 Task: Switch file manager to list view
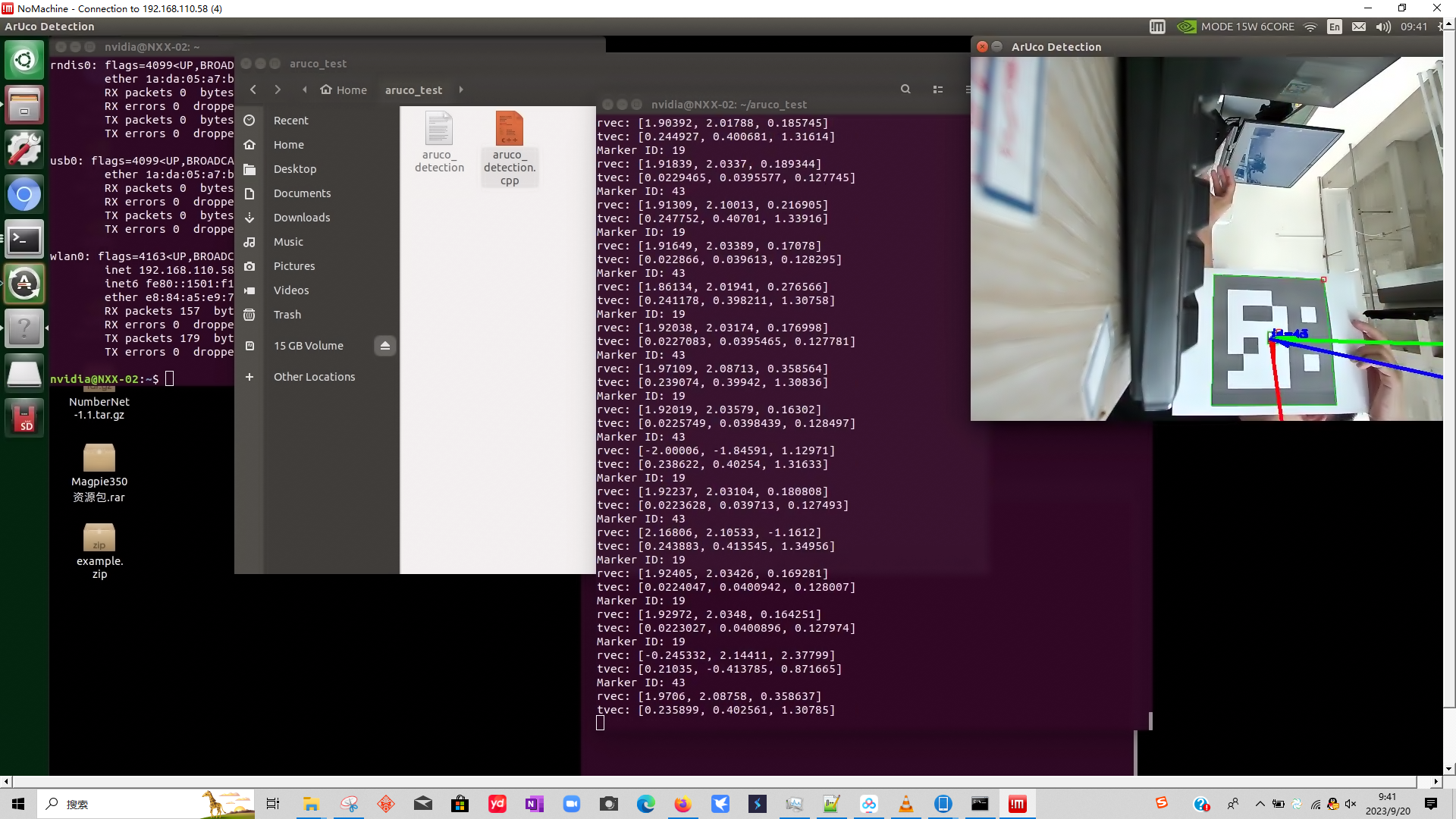click(938, 89)
